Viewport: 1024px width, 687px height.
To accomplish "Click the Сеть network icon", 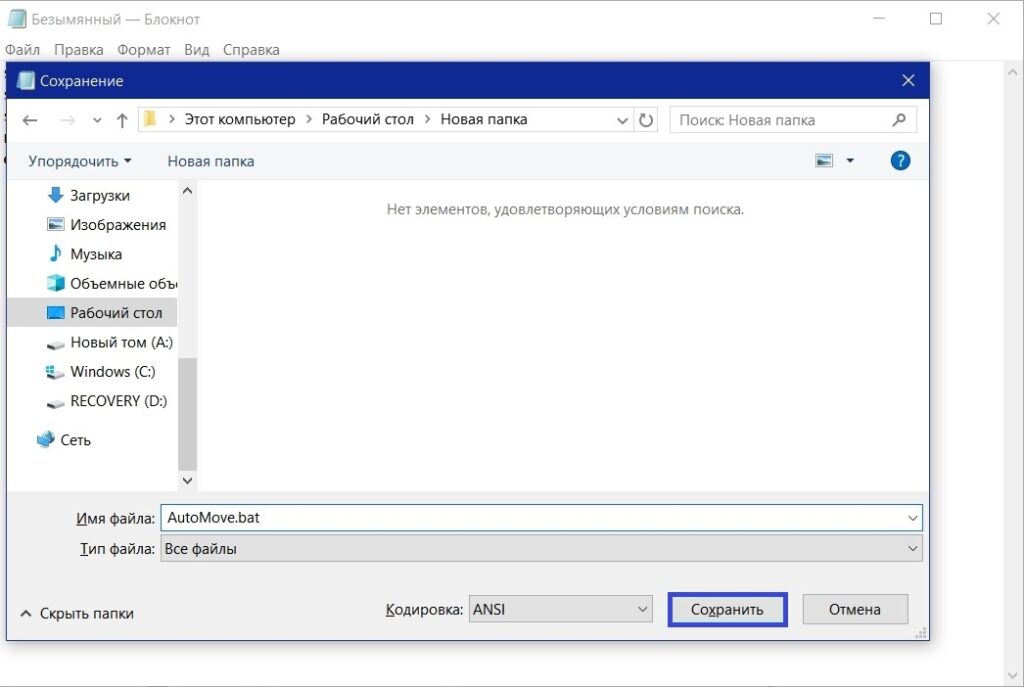I will pos(46,439).
